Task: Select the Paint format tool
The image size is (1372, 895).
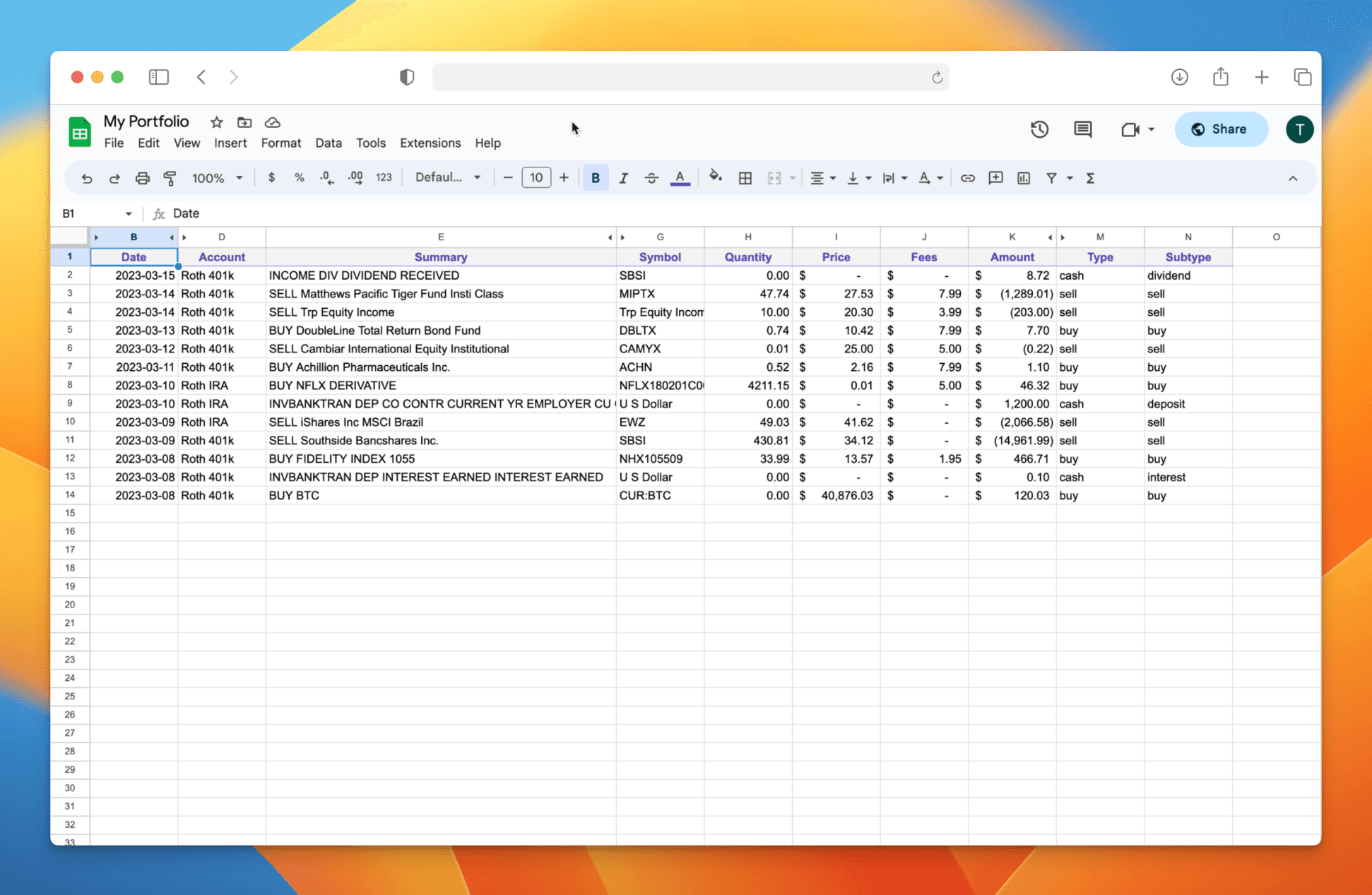Action: (170, 178)
